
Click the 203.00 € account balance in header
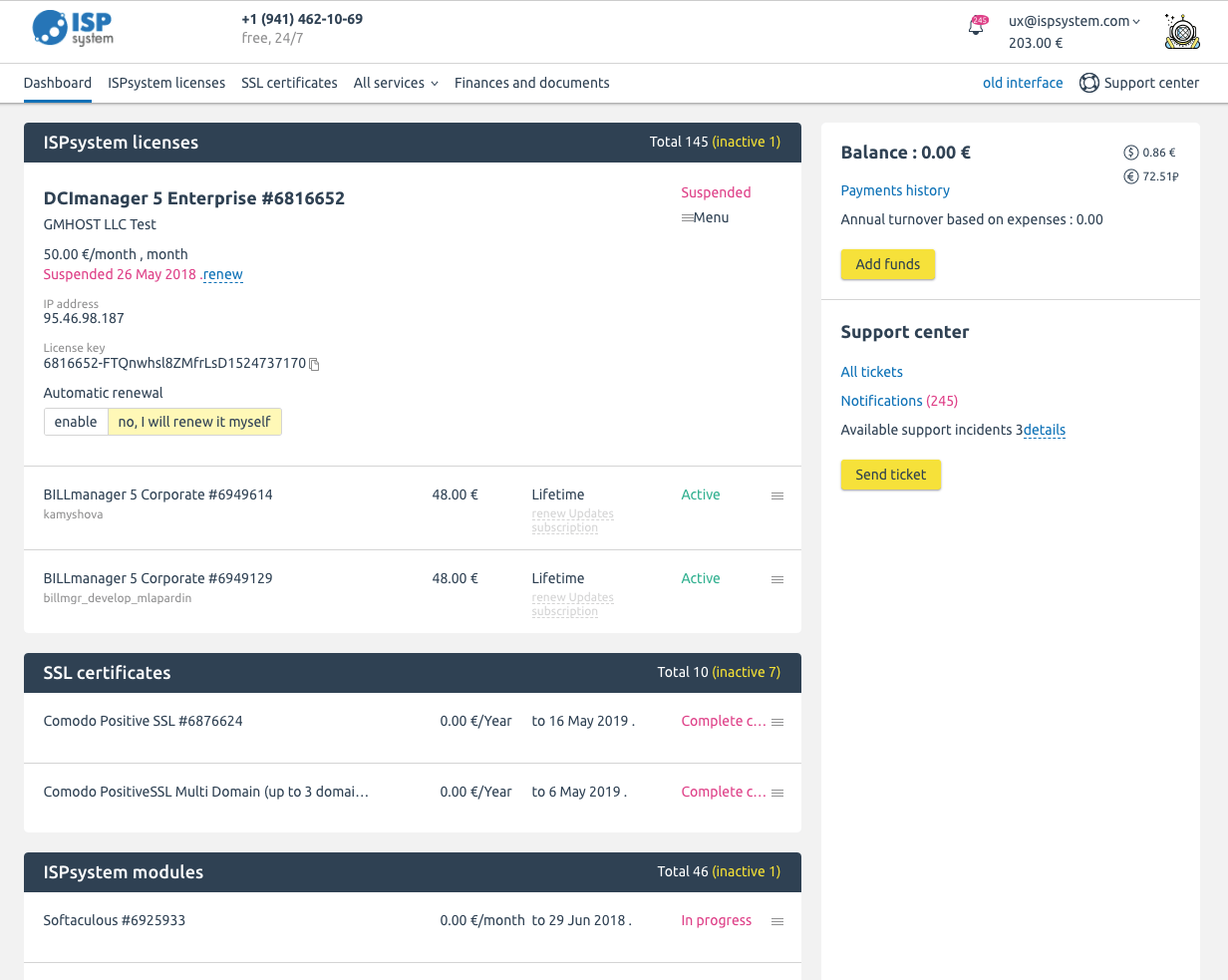[1036, 43]
